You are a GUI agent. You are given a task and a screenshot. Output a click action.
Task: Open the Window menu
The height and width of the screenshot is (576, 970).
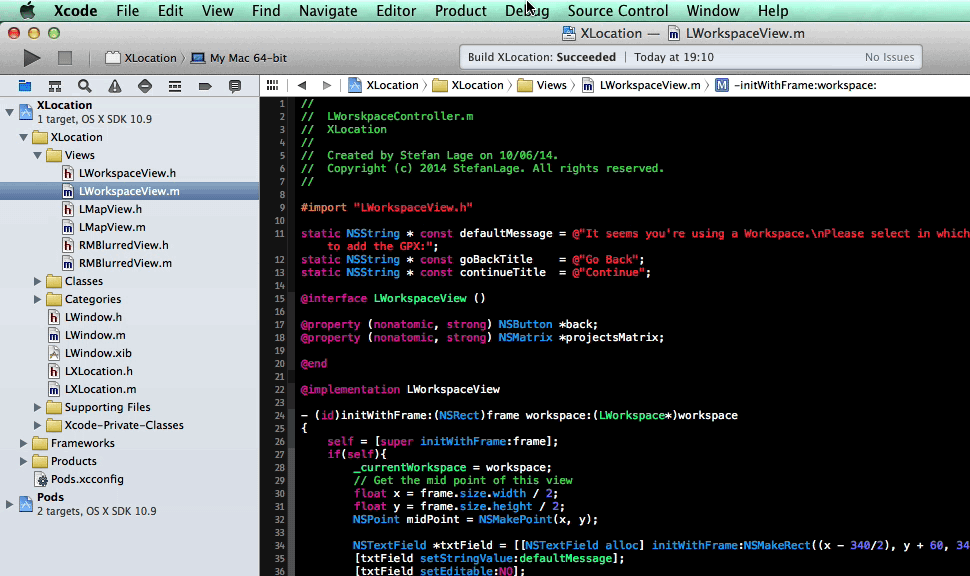pos(713,11)
